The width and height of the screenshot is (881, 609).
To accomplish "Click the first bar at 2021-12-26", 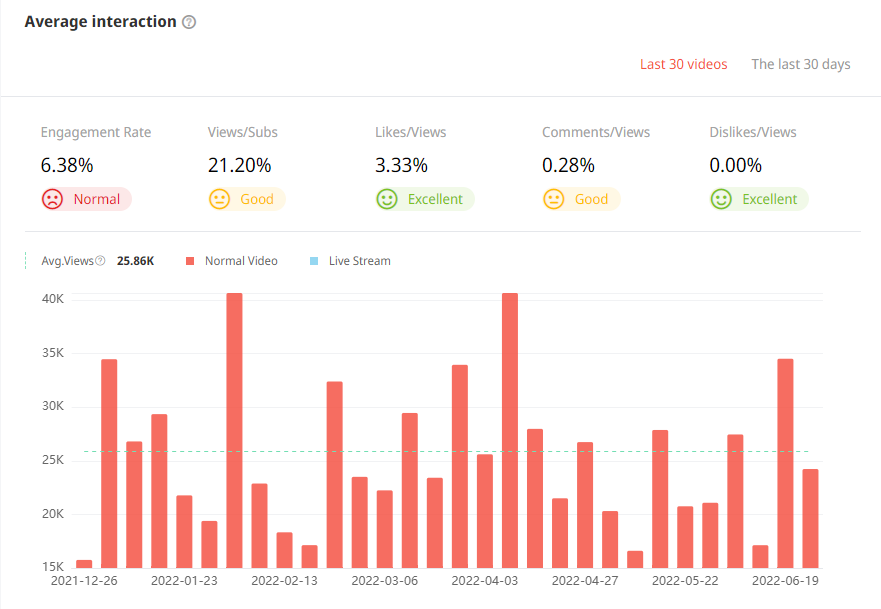I will 84,564.
